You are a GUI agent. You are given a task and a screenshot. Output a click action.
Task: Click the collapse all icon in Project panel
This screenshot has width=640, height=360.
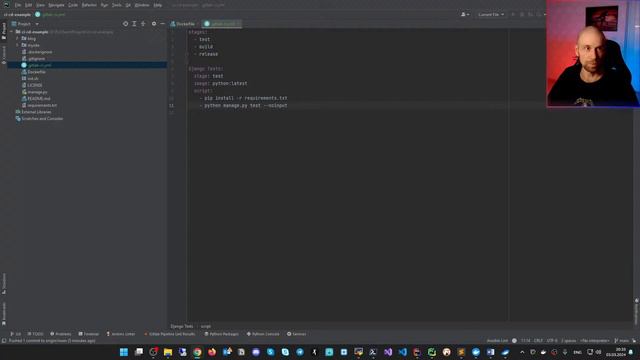[143, 24]
